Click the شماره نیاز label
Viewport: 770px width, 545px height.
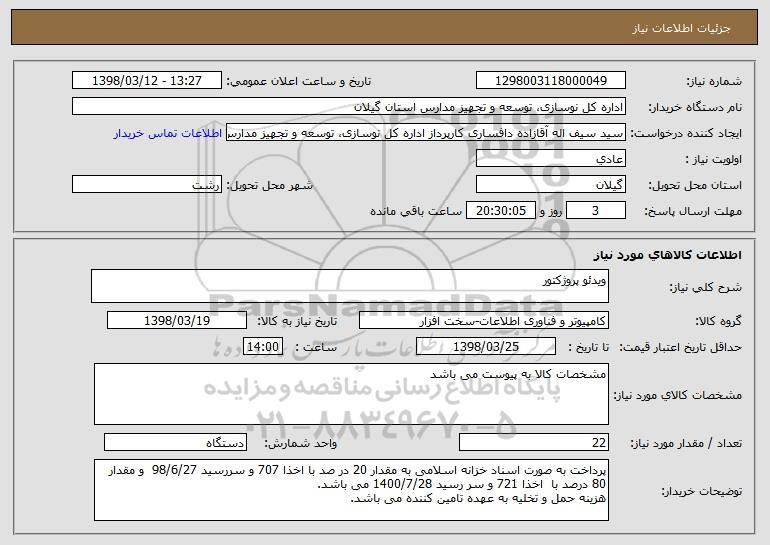[x=716, y=82]
